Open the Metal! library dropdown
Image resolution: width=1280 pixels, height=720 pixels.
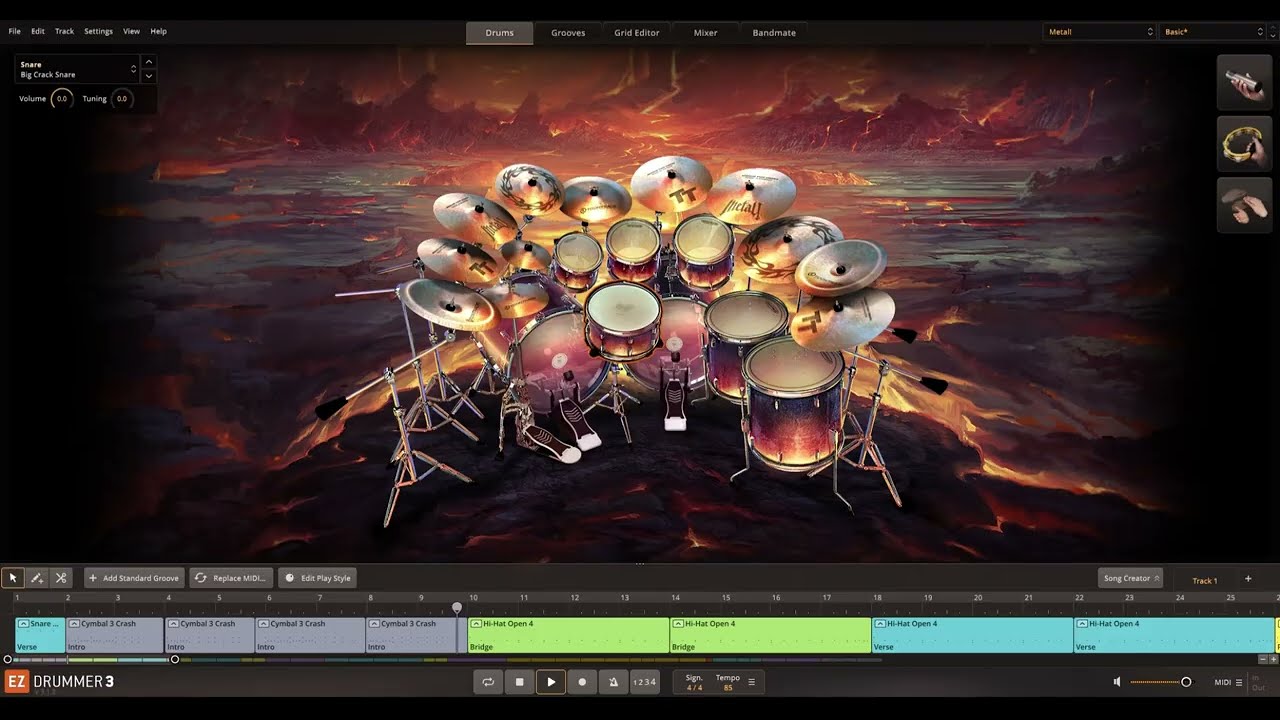tap(1099, 32)
